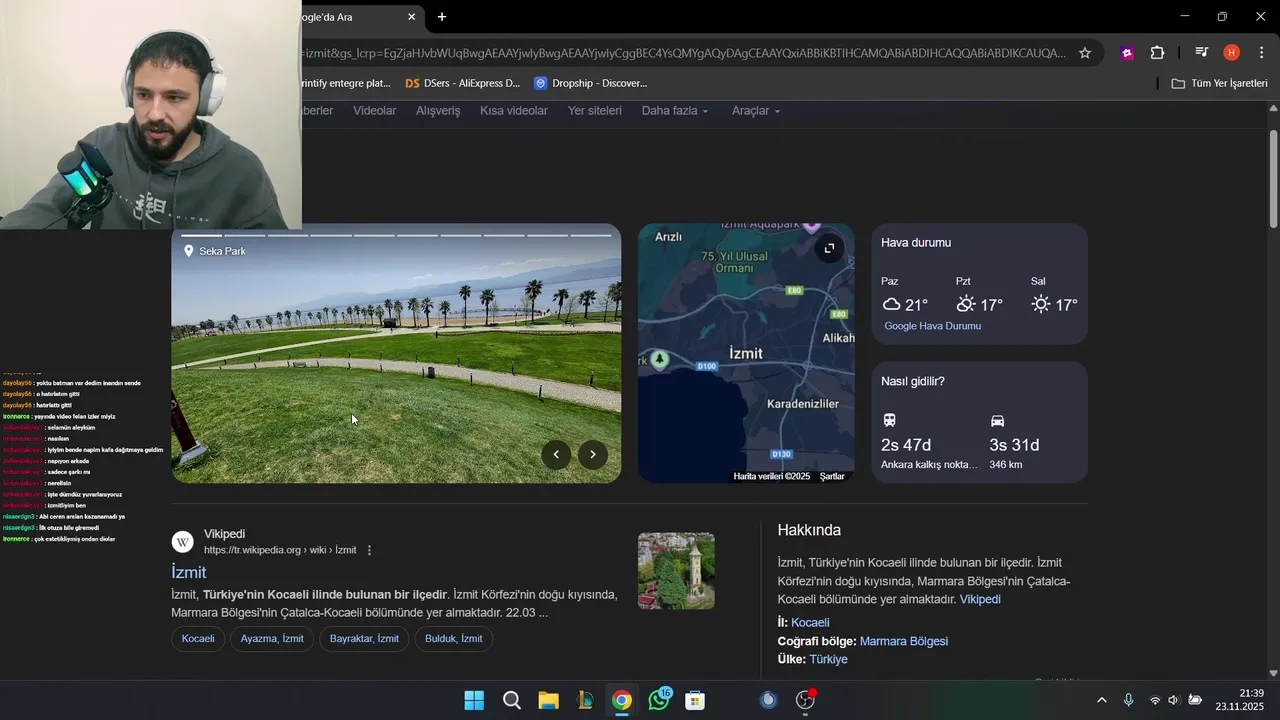
Task: Switch to the Yer siteleri search tab
Action: 595,111
